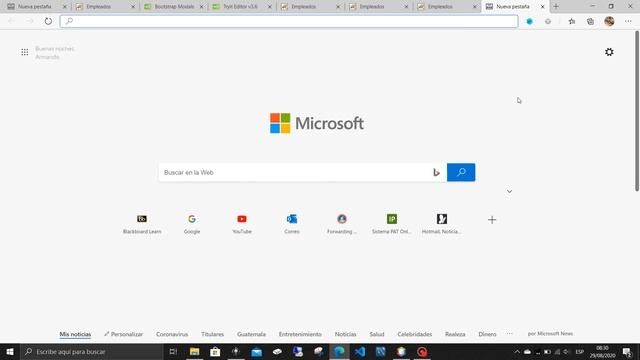Open File Explorer from the taskbar
640x360 pixels.
tap(194, 351)
